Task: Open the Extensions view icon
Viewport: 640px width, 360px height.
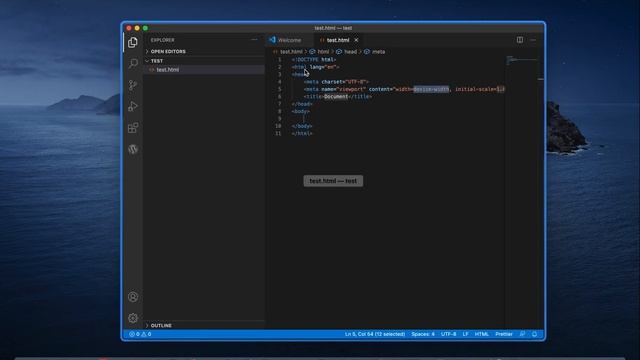Action: coord(133,128)
